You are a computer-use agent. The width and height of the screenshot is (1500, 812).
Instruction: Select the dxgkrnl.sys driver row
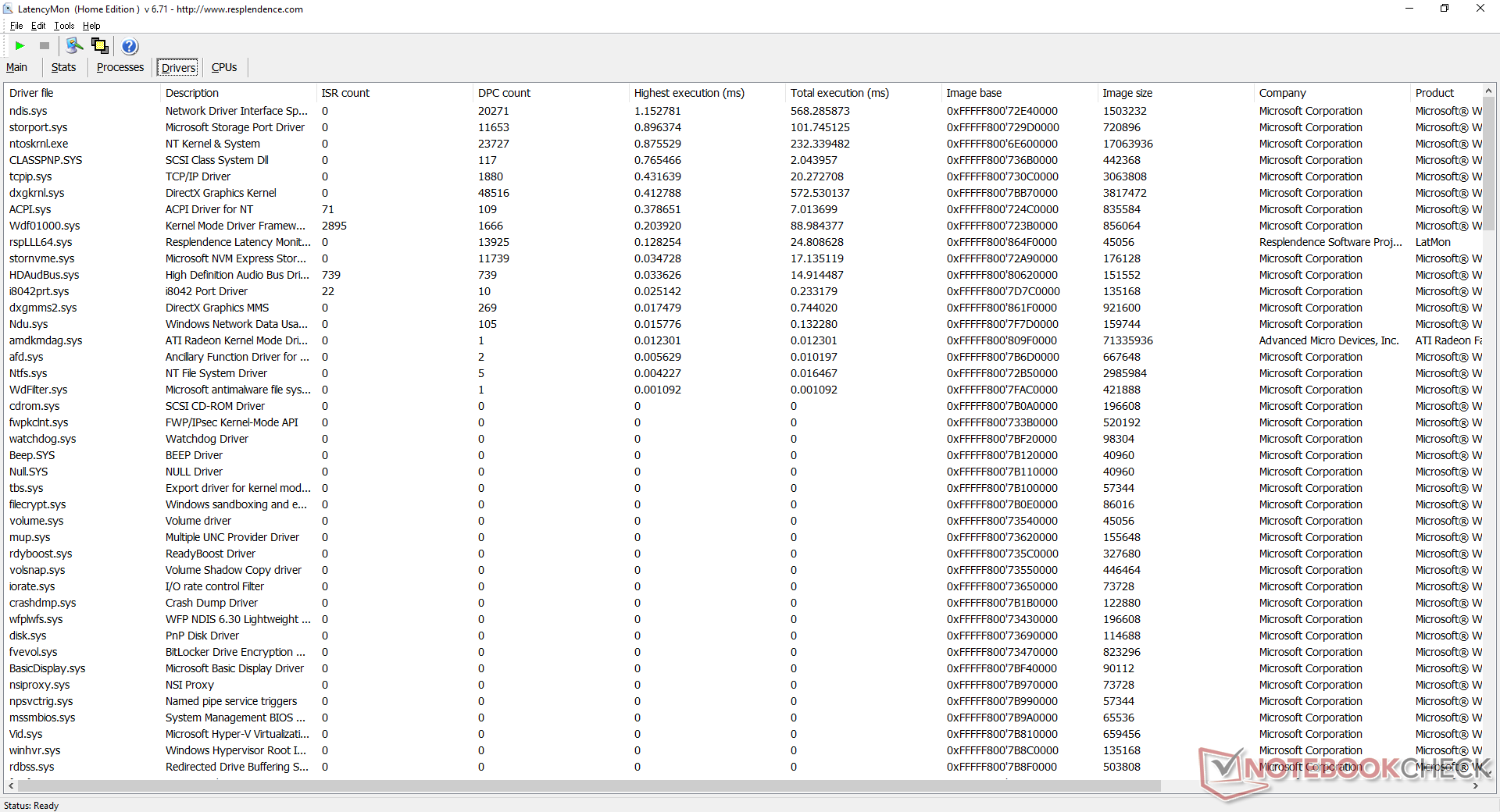tap(743, 193)
